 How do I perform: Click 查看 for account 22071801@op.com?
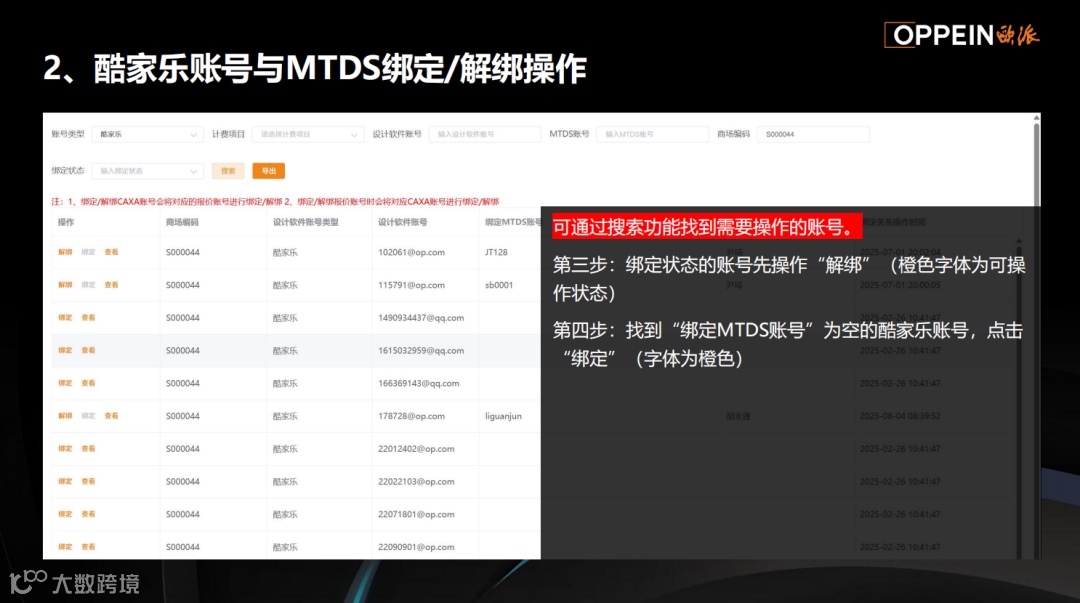pos(88,514)
